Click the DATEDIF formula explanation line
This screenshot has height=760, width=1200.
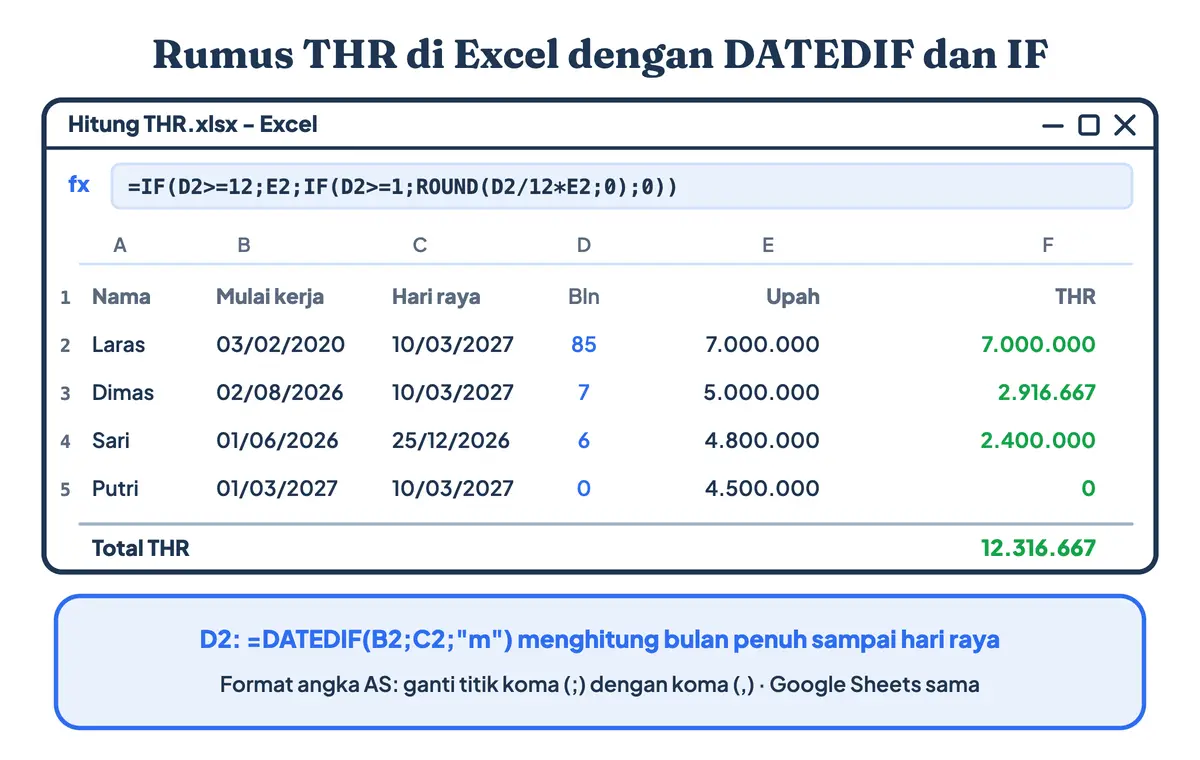pos(599,640)
